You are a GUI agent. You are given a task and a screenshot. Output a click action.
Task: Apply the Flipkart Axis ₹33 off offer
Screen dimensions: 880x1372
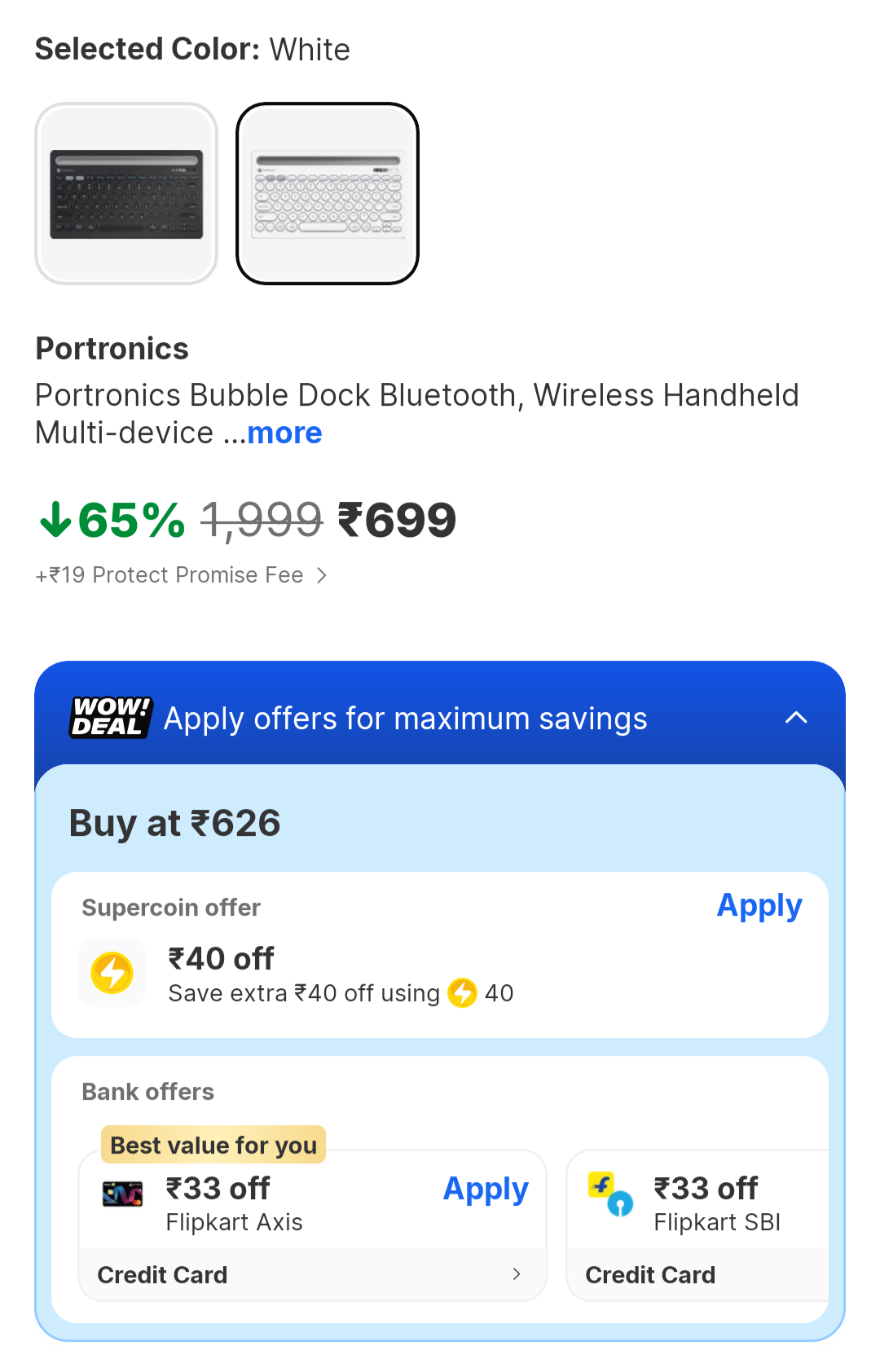click(x=486, y=1190)
